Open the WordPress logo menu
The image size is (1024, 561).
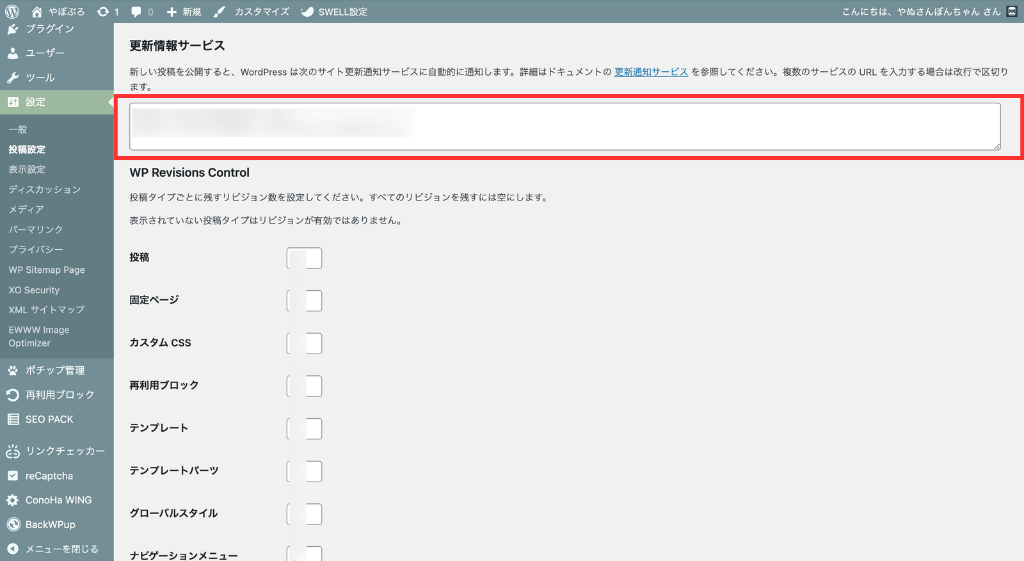(12, 11)
